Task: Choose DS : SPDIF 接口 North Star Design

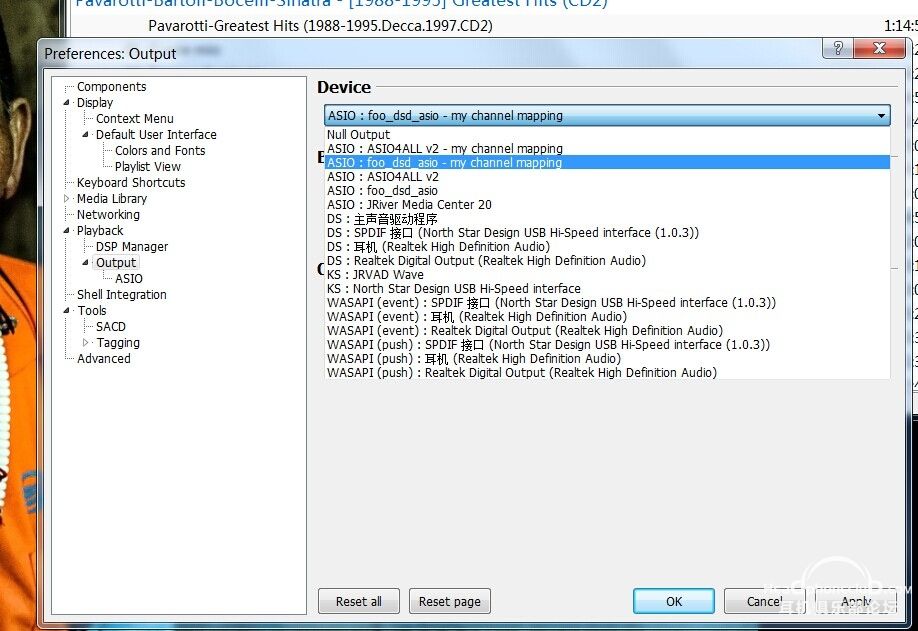Action: tap(607, 233)
